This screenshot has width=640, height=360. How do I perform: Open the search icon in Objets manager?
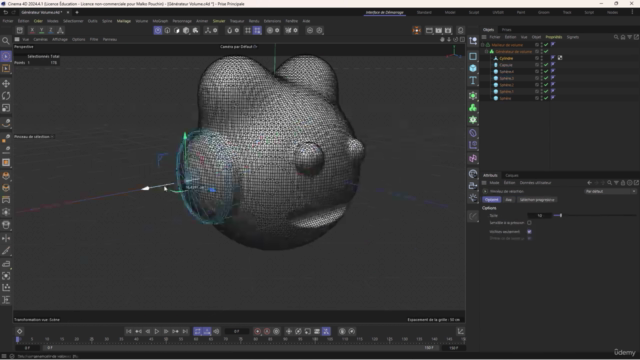[616, 37]
